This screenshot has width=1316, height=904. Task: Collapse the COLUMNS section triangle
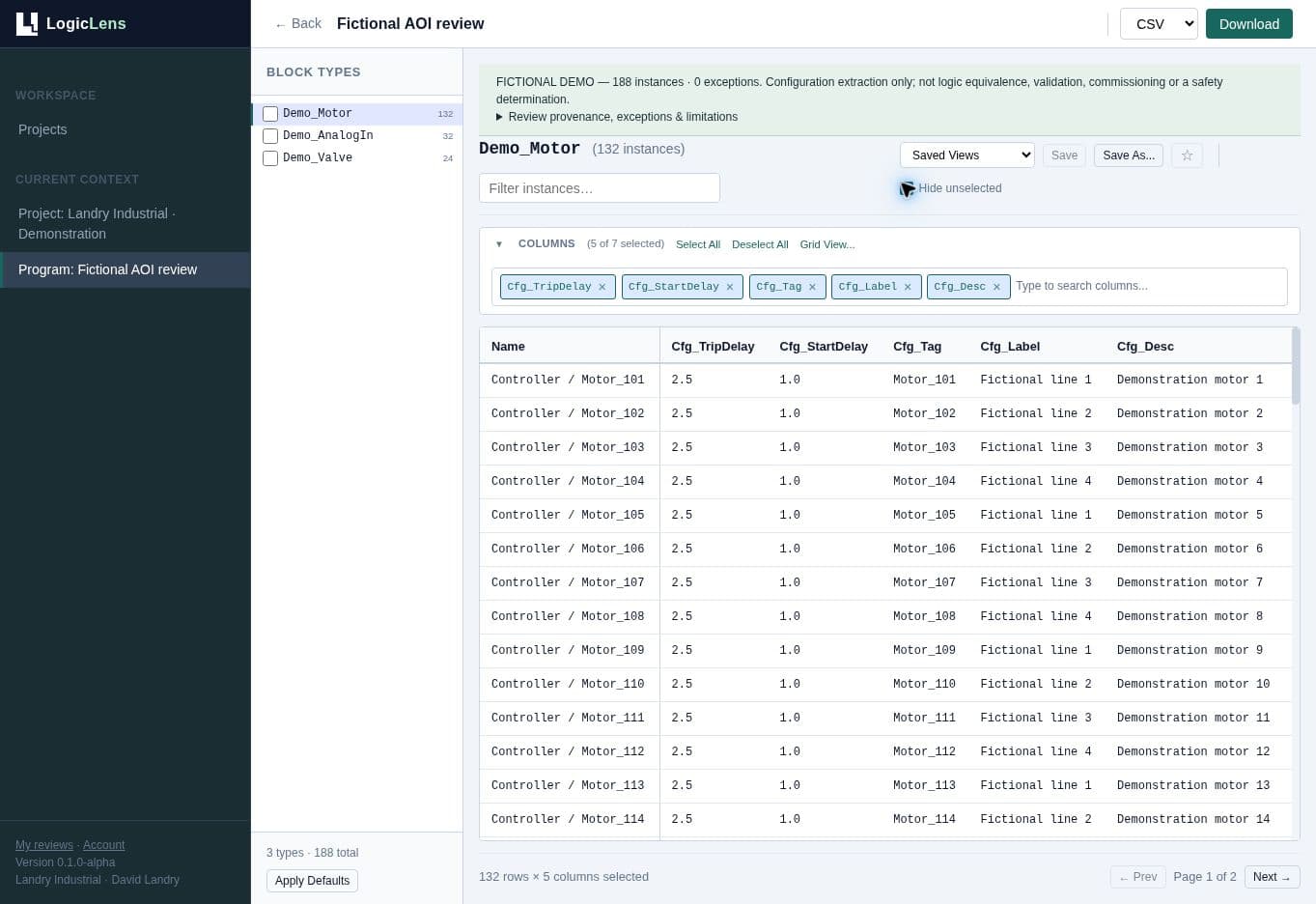pos(499,244)
